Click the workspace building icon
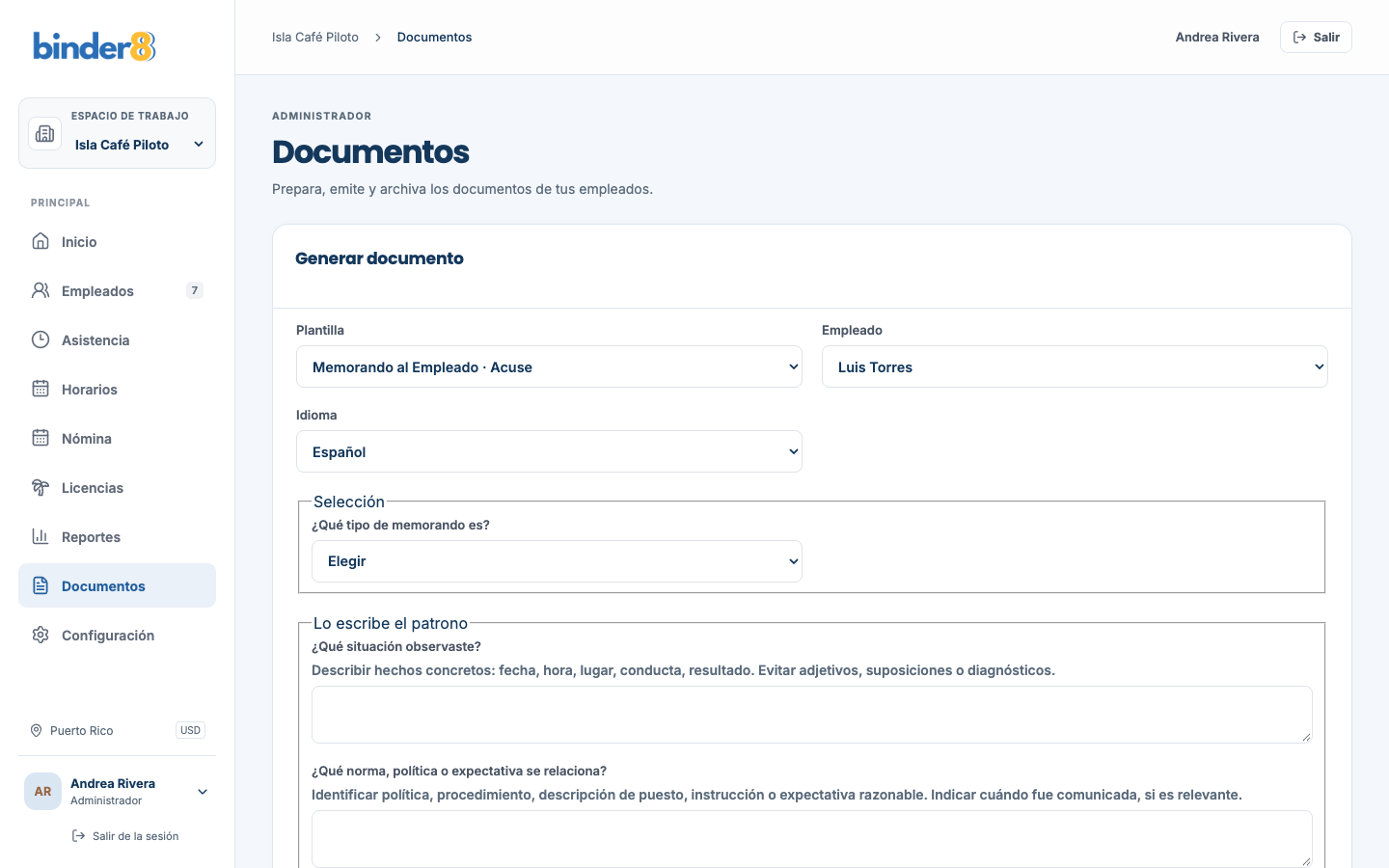 pyautogui.click(x=45, y=134)
